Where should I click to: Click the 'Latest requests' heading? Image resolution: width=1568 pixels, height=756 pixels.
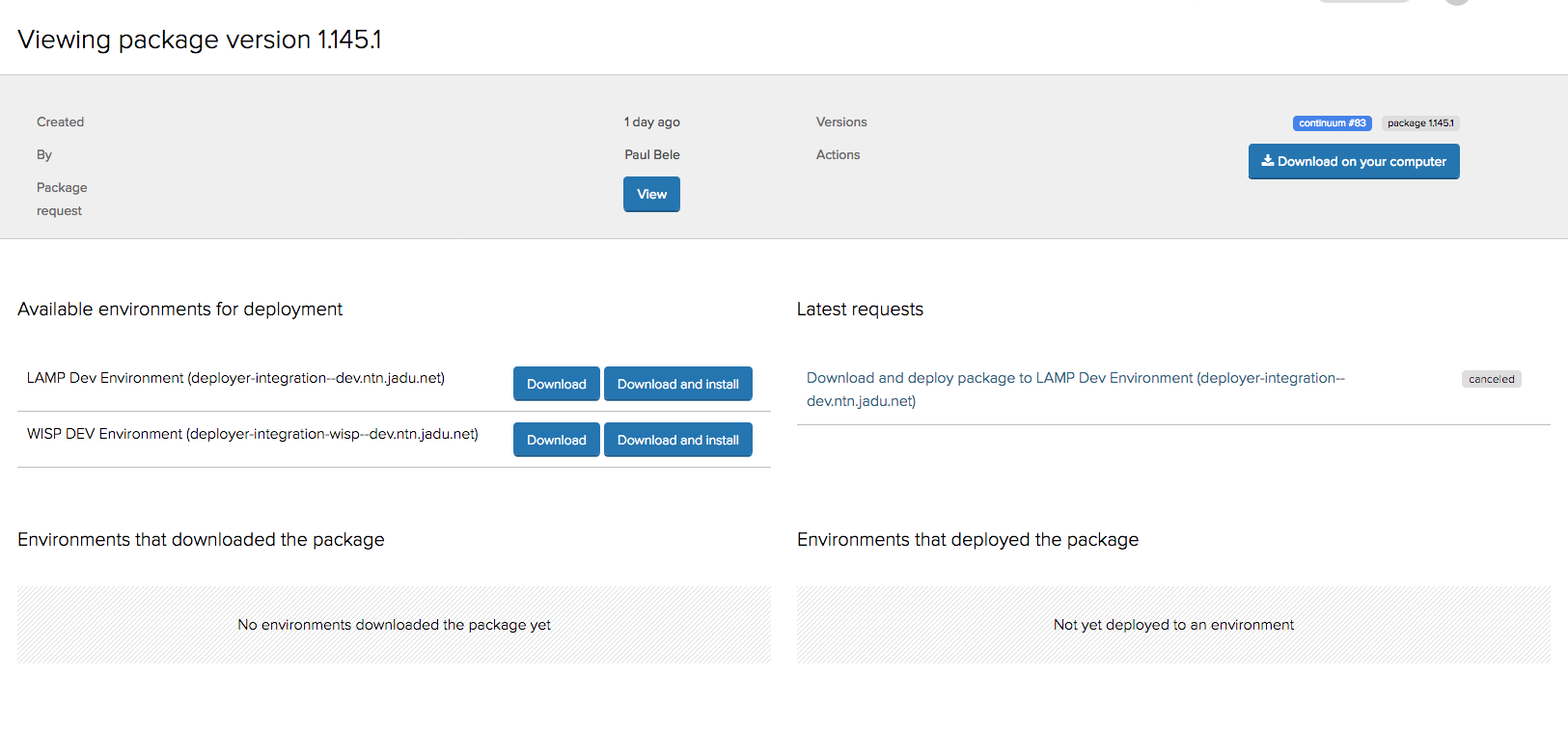(860, 309)
